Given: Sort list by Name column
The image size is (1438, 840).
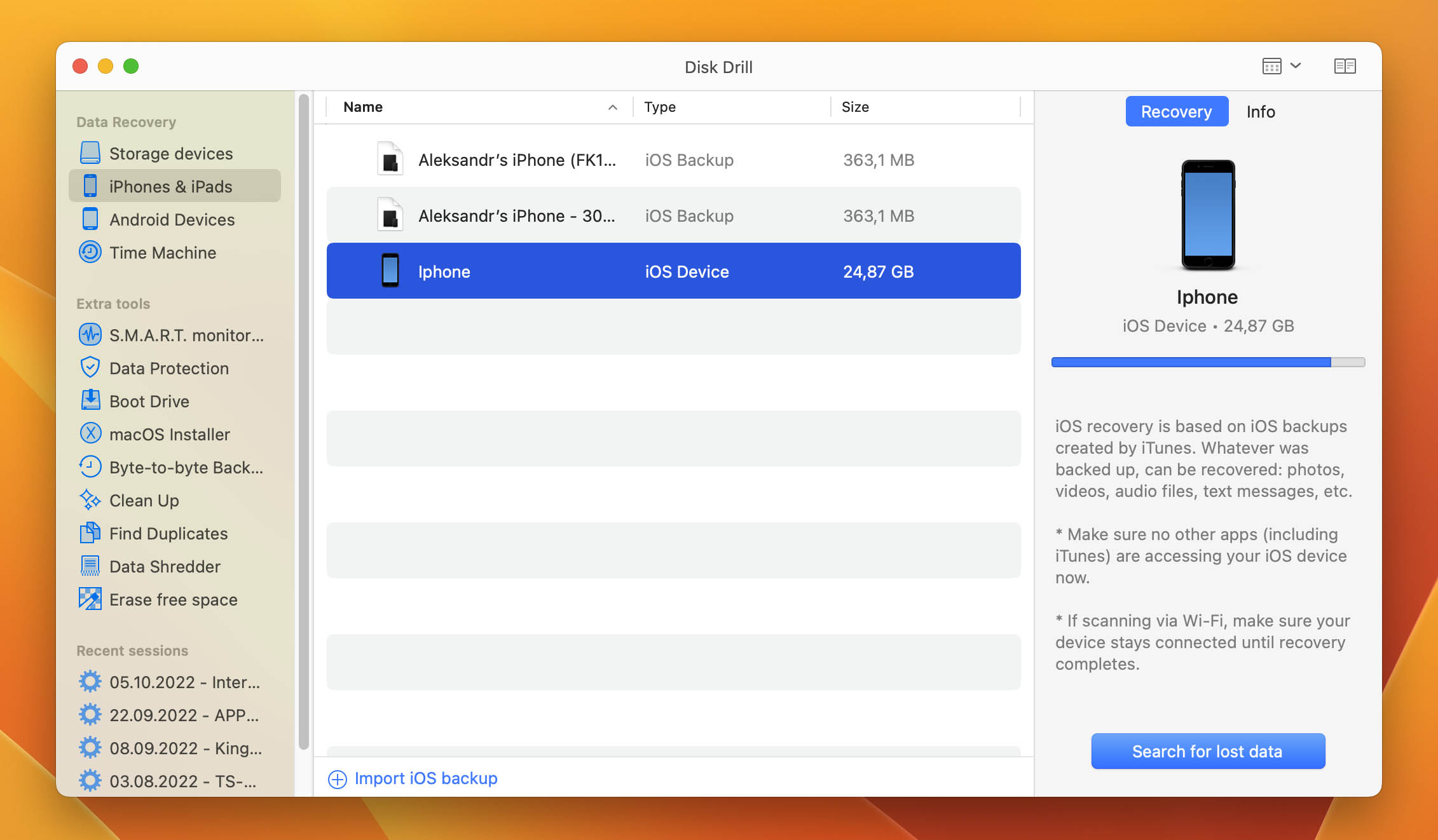Looking at the screenshot, I should (479, 107).
